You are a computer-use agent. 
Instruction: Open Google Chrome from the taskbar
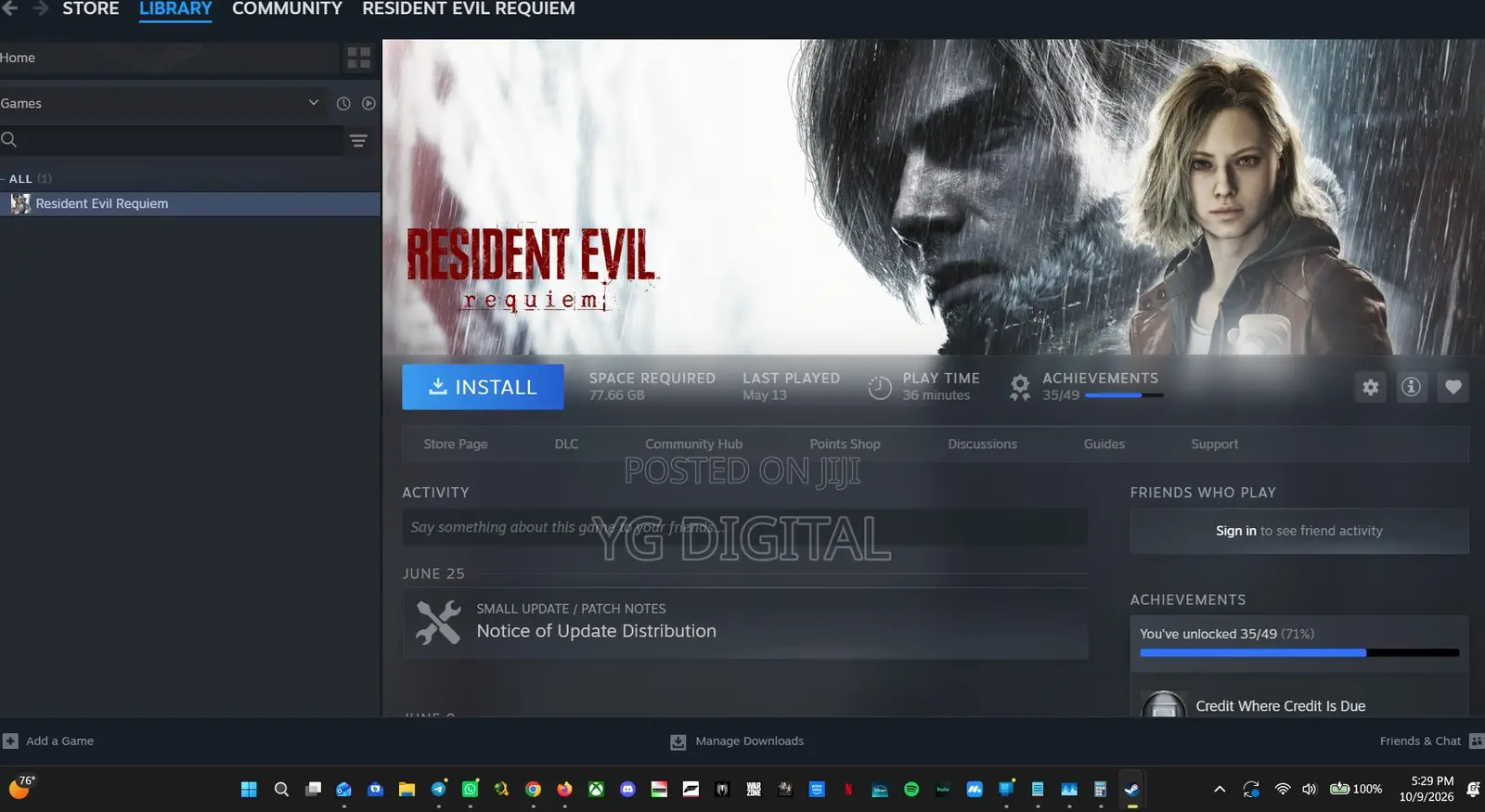point(533,790)
